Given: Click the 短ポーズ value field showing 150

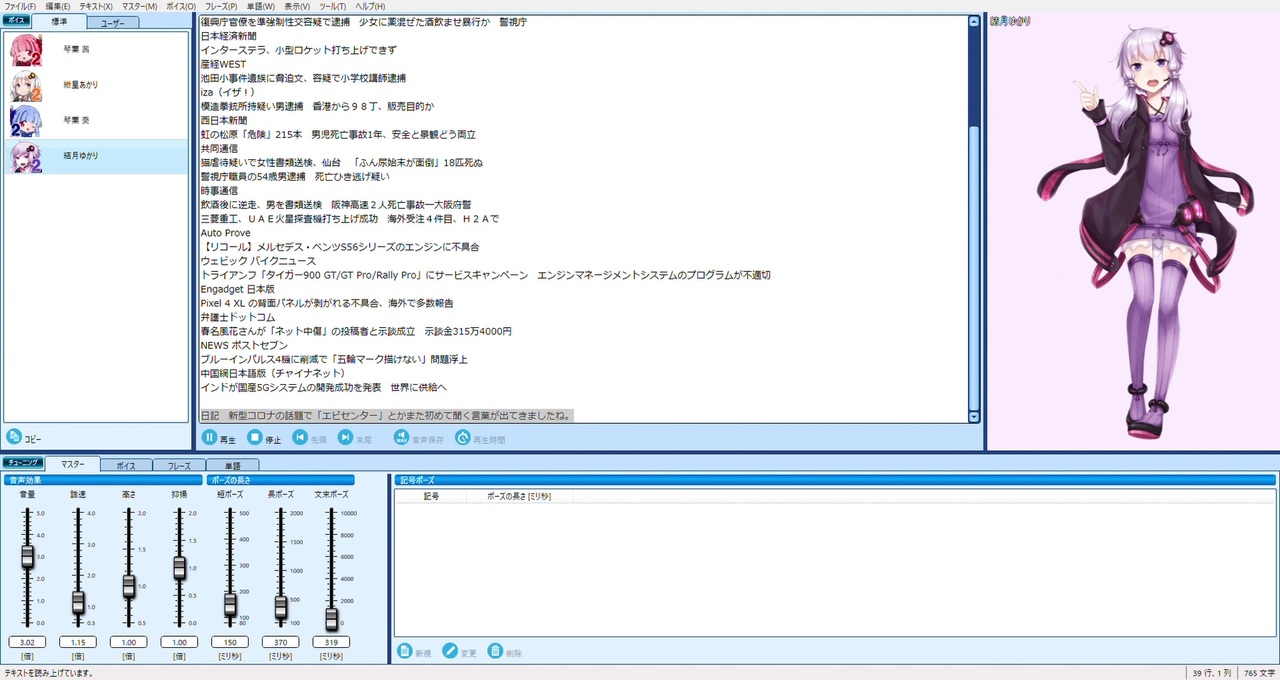Looking at the screenshot, I should 230,642.
